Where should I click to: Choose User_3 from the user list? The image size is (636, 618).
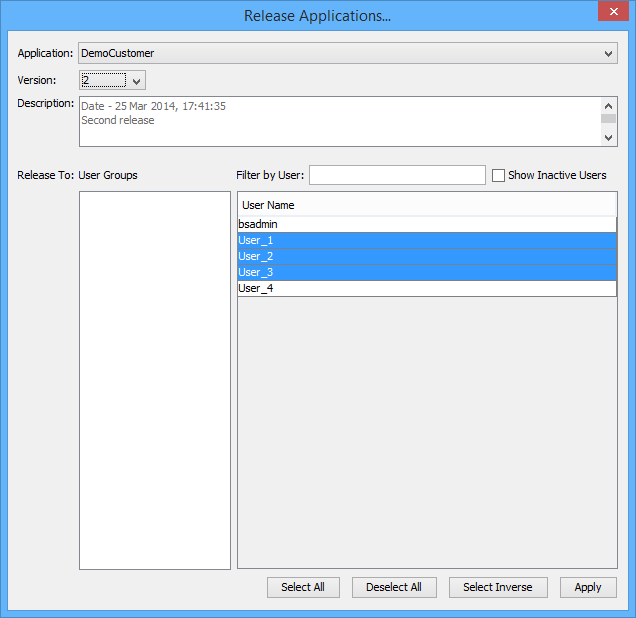pos(426,273)
